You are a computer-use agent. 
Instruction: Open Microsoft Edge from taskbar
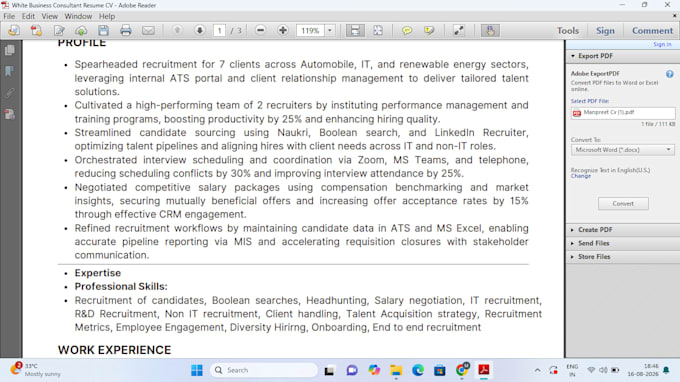(418, 370)
